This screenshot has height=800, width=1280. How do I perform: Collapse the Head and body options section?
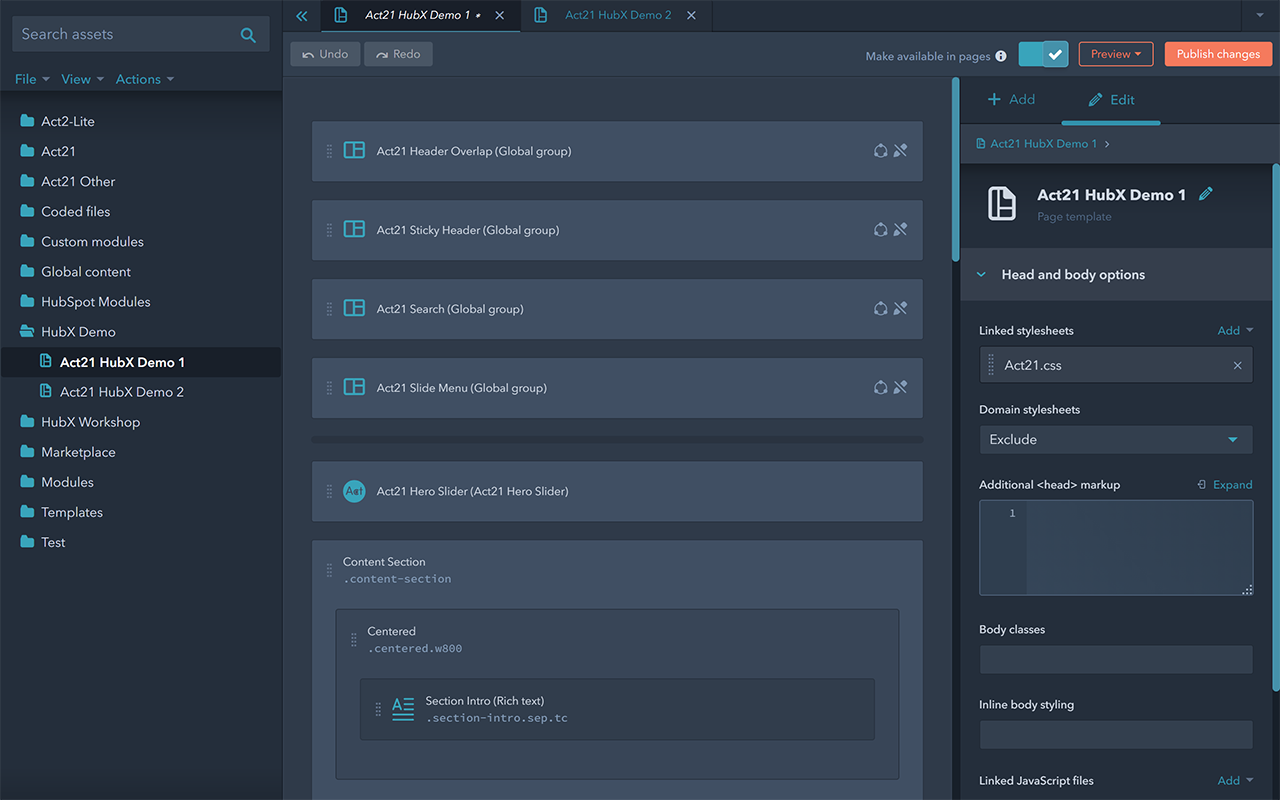(981, 275)
